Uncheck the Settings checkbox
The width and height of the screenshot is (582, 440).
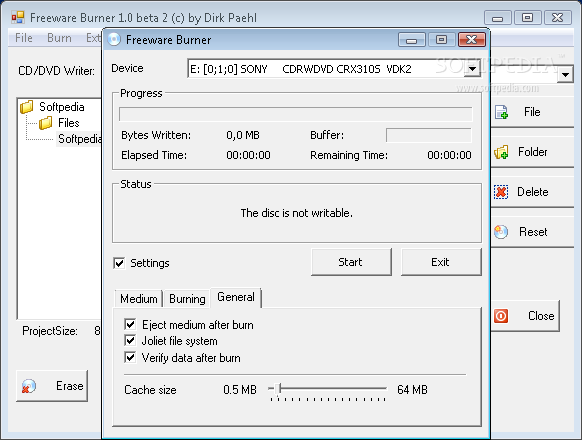tap(119, 263)
